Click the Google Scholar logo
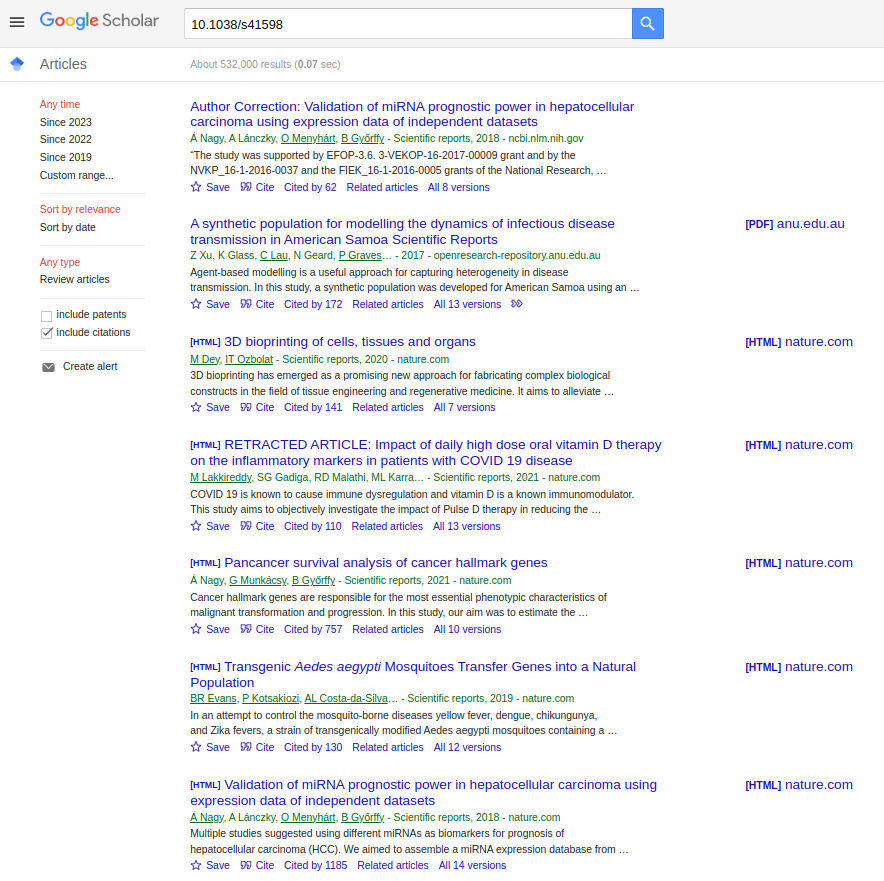 coord(99,21)
